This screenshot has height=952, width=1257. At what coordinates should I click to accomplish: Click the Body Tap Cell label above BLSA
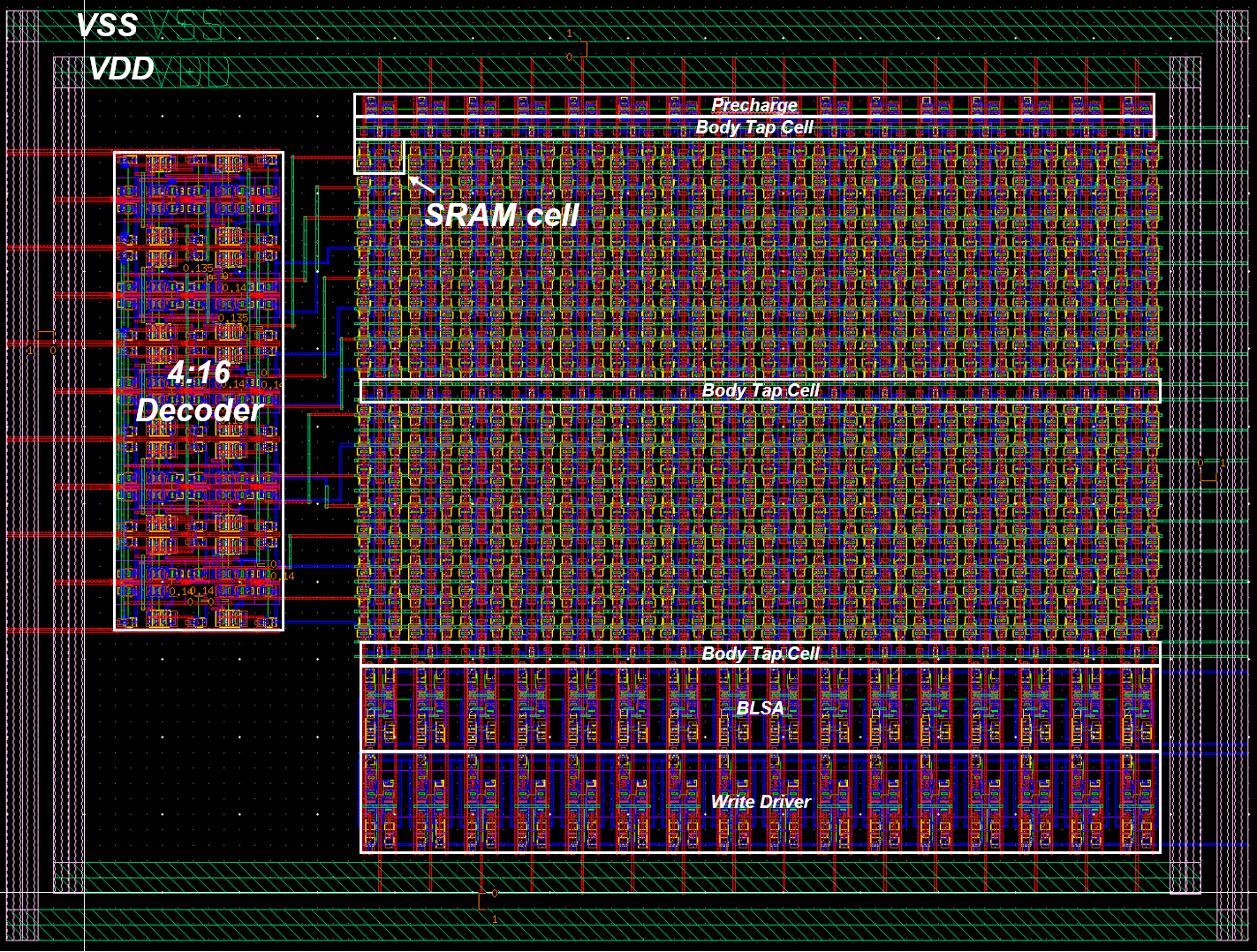click(x=761, y=654)
